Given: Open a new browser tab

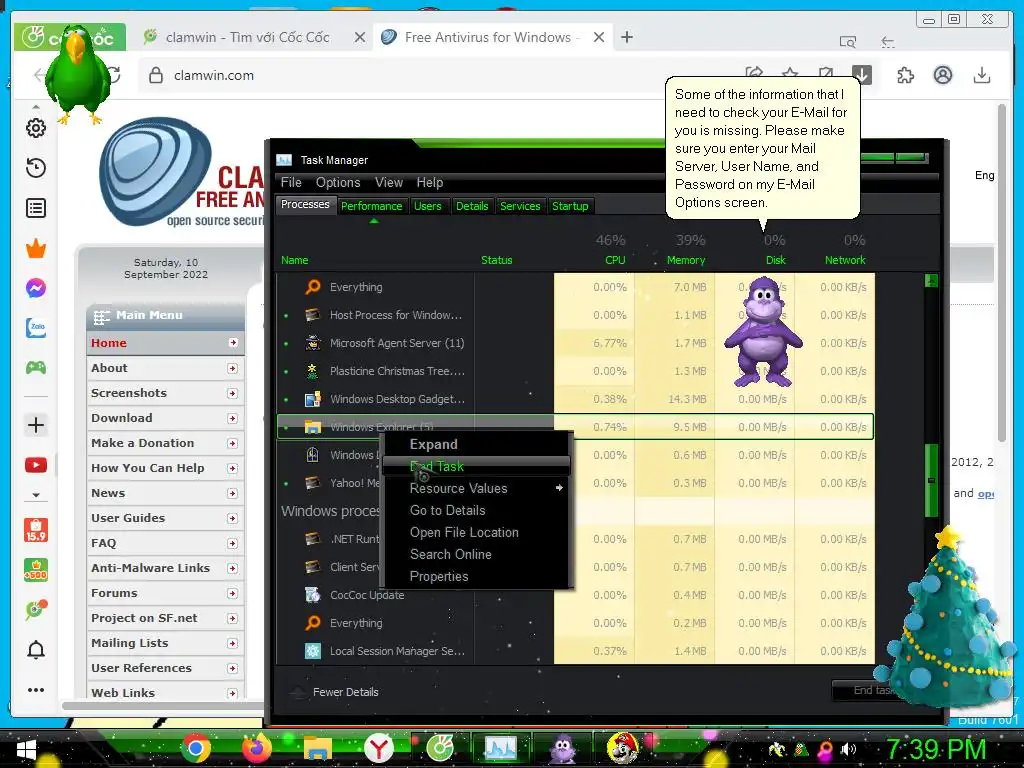Looking at the screenshot, I should point(626,37).
